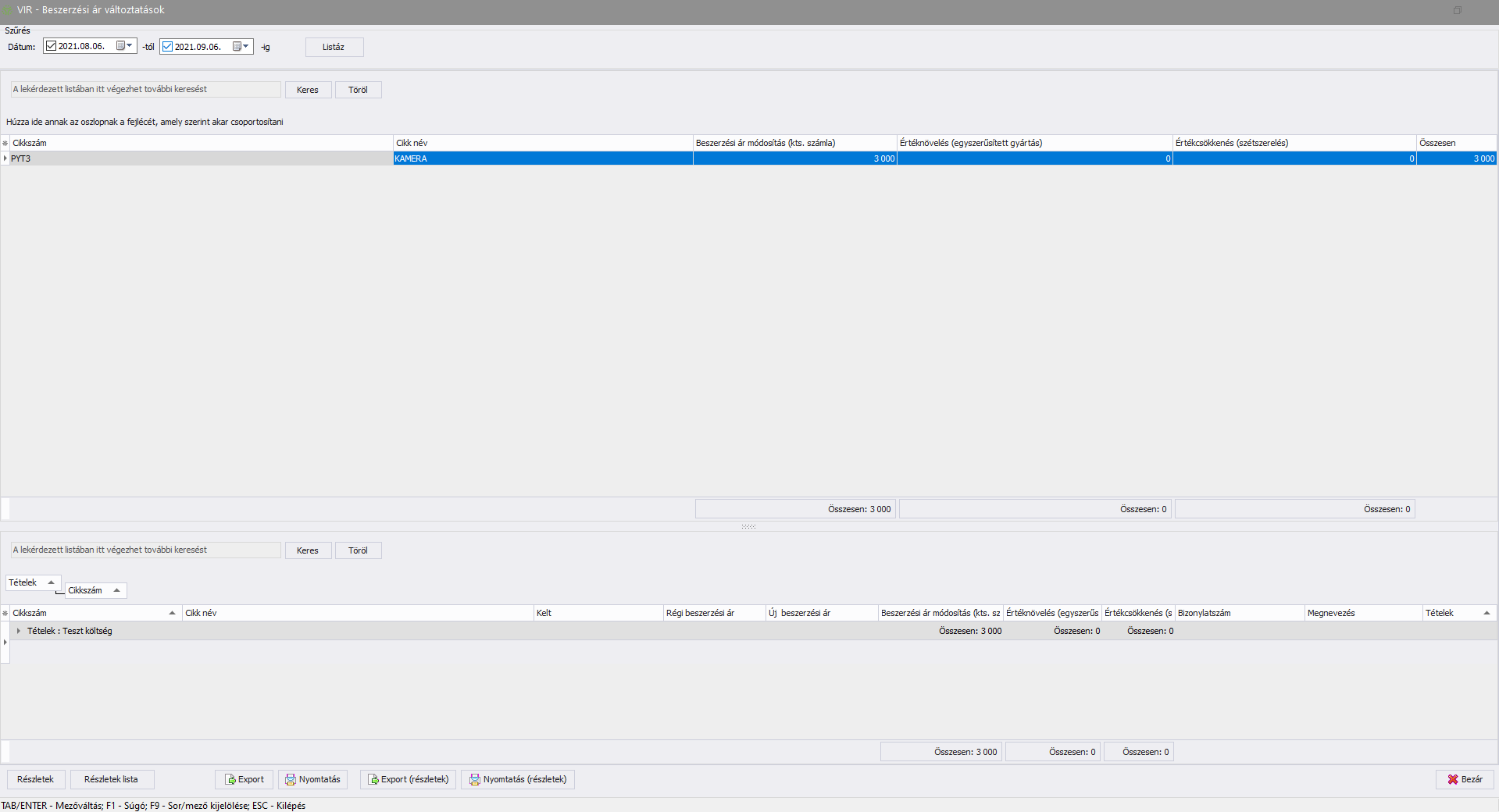Focus the lower list search input field

[x=146, y=550]
